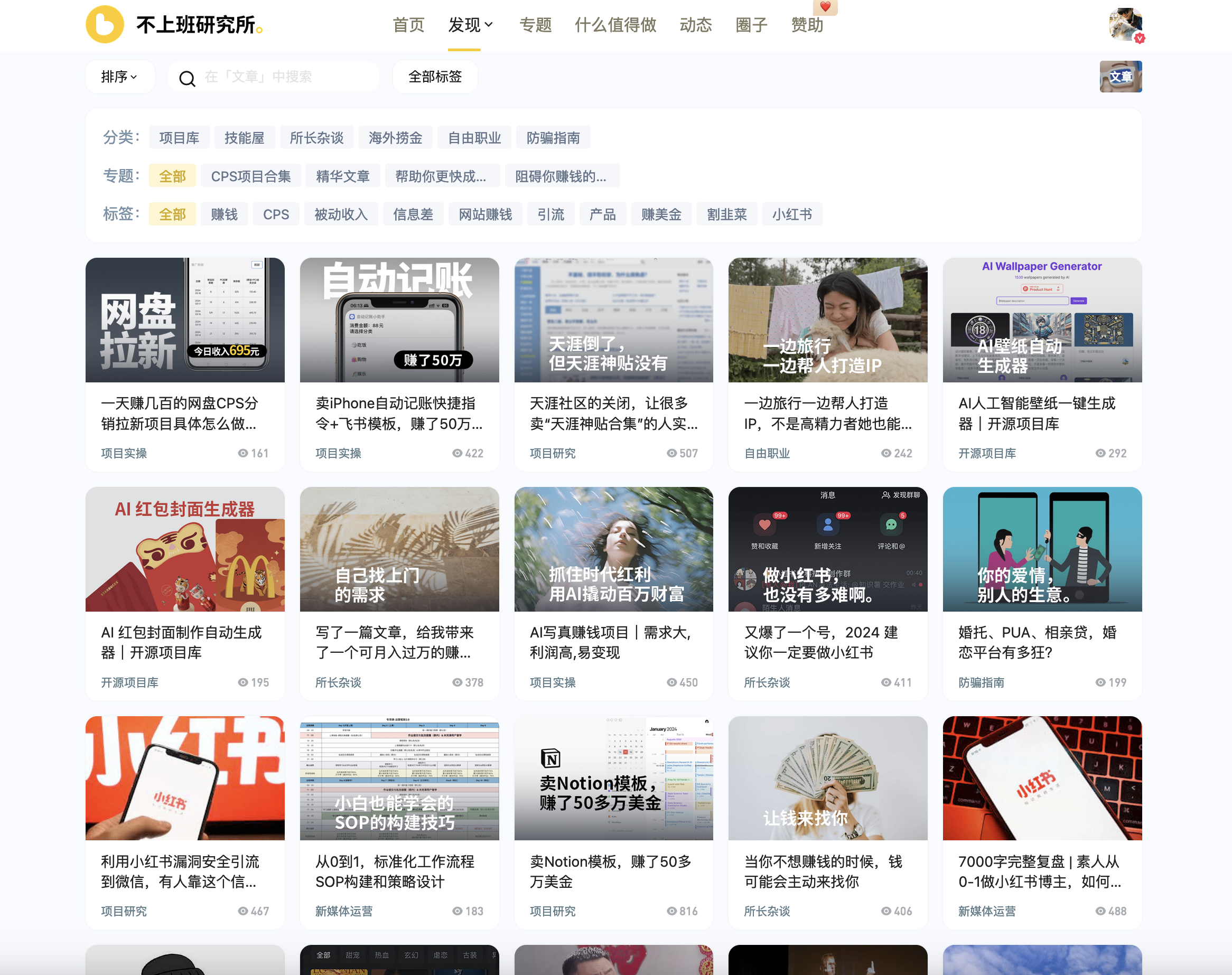Open the user avatar at top right
Viewport: 1232px width, 975px height.
click(x=1125, y=24)
